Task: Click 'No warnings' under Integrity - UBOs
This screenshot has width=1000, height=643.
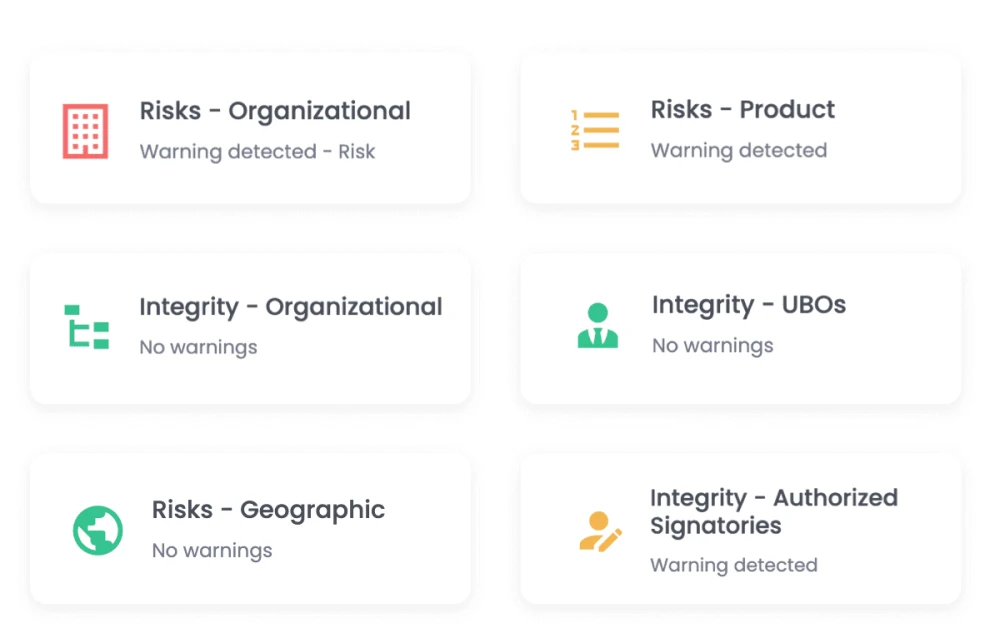Action: click(712, 346)
